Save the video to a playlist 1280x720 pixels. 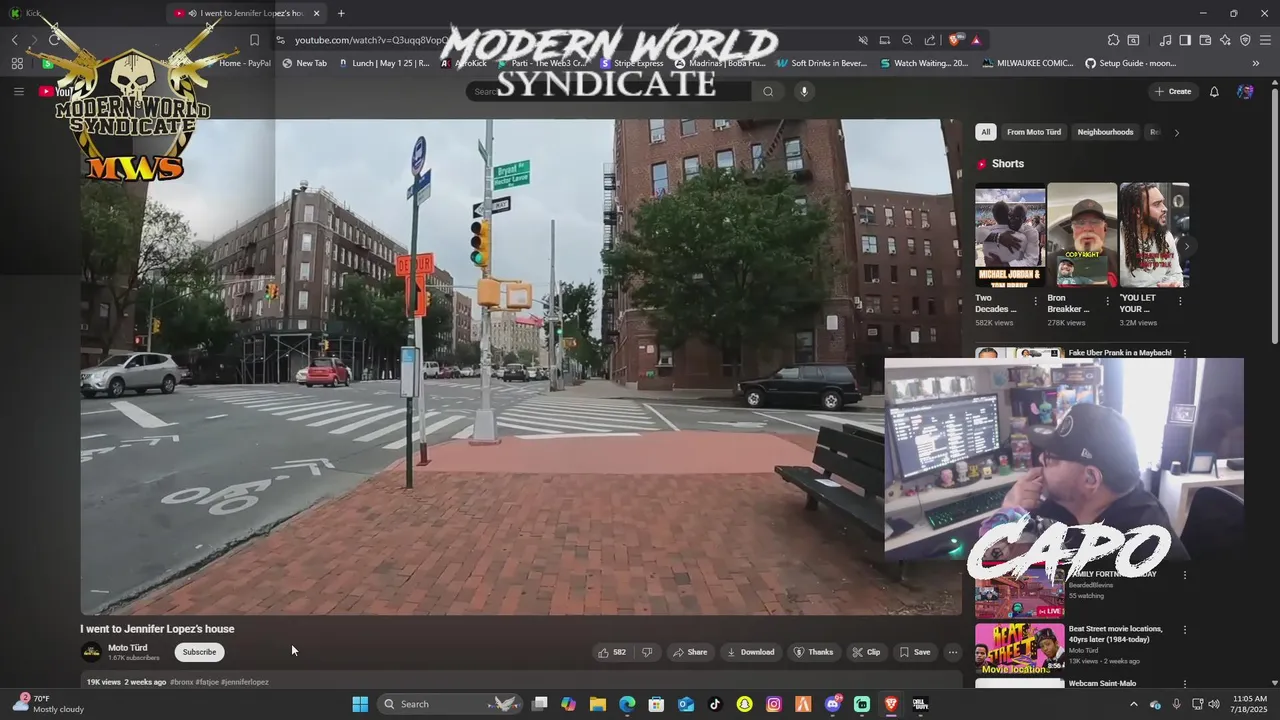tap(914, 652)
